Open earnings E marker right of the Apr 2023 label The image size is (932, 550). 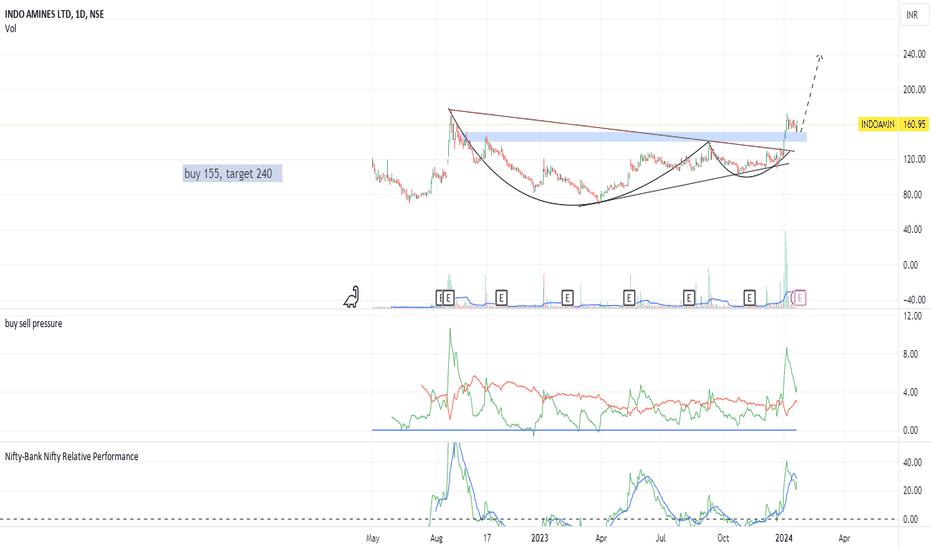tap(629, 298)
